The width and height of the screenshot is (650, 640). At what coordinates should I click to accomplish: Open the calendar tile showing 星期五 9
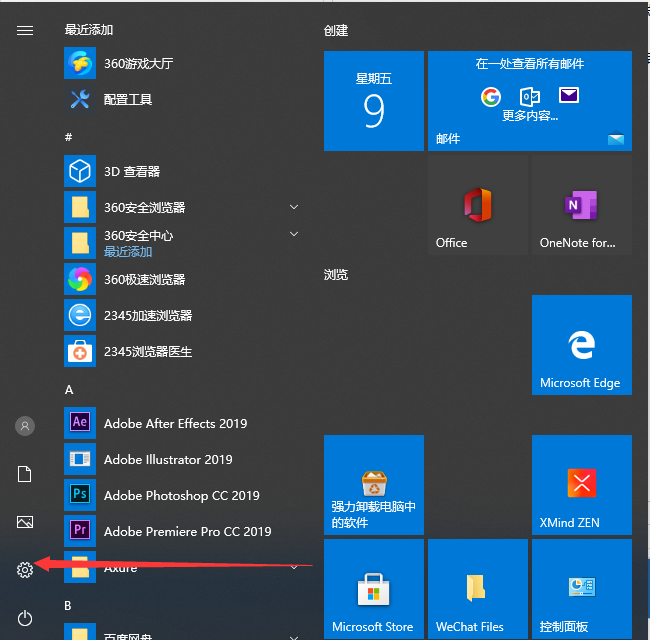[x=373, y=101]
